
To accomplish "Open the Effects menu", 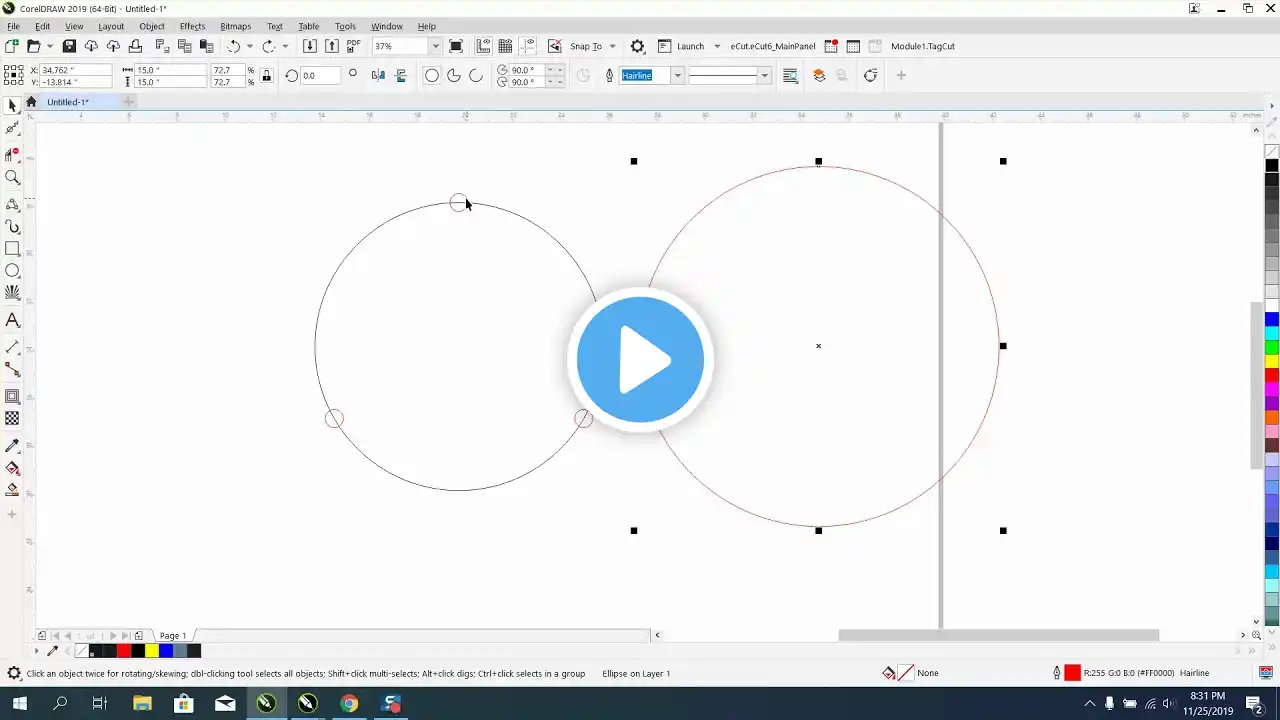I will pyautogui.click(x=192, y=26).
